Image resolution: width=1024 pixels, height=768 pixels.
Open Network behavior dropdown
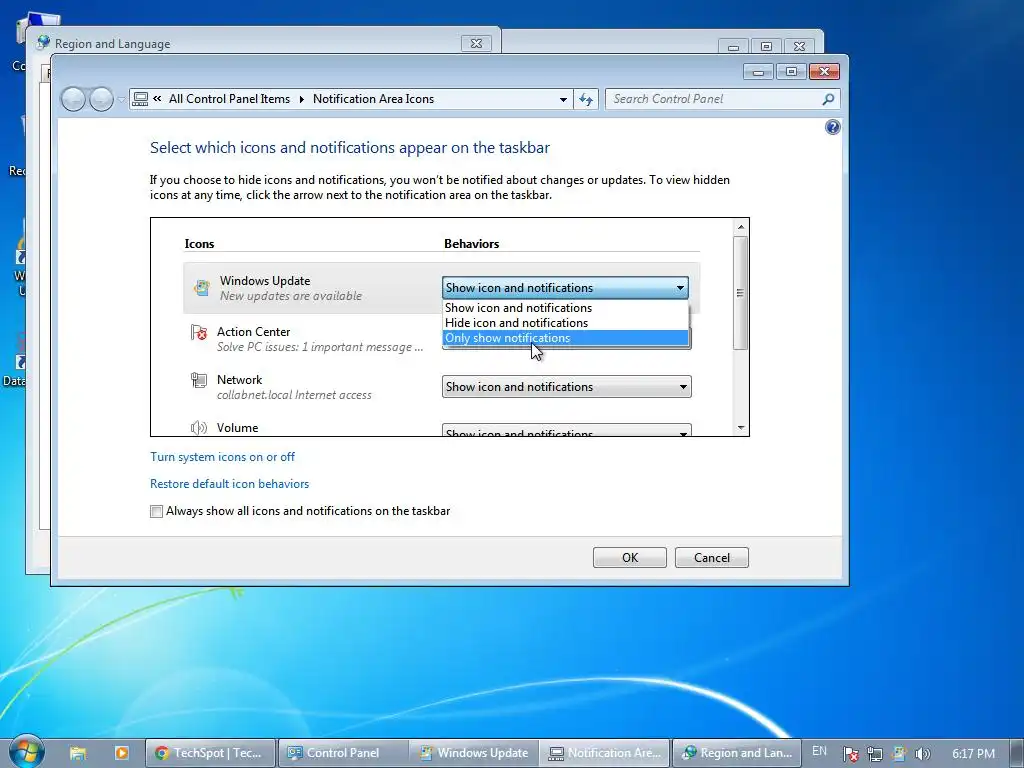pyautogui.click(x=566, y=387)
